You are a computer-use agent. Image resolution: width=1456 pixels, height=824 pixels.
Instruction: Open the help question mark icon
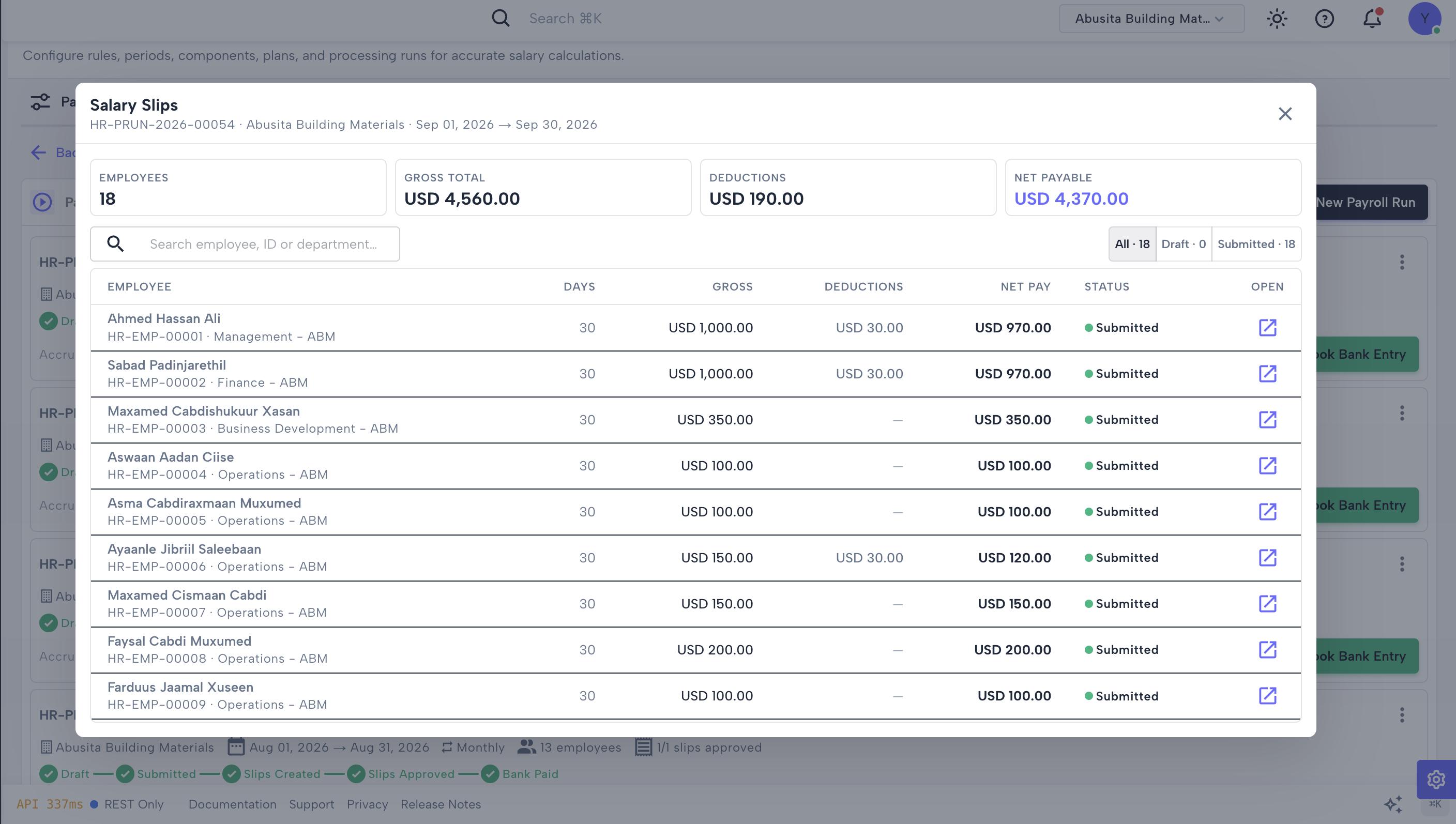click(1324, 19)
